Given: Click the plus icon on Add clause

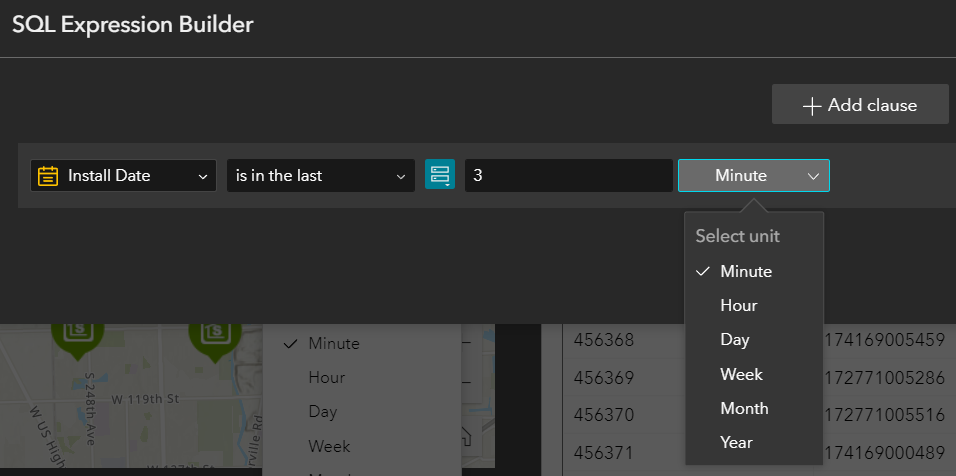Looking at the screenshot, I should [x=812, y=105].
